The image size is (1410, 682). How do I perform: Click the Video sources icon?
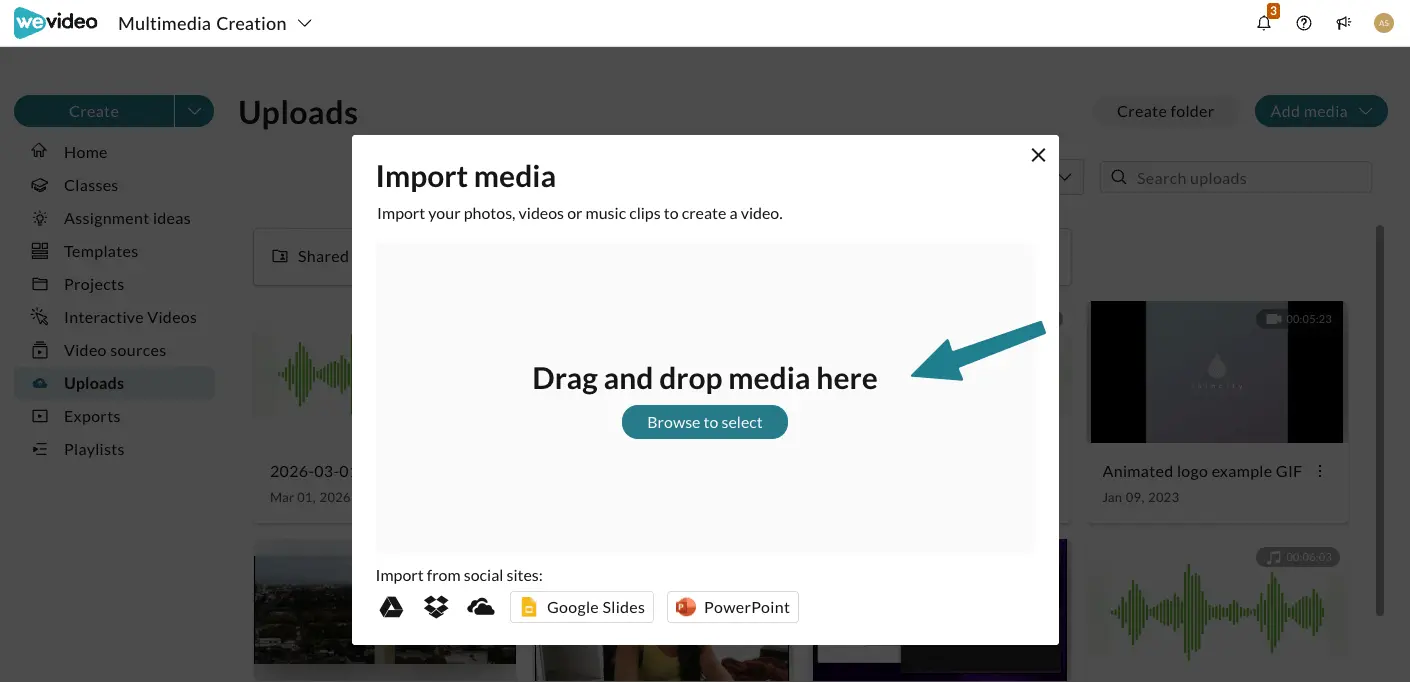(40, 350)
